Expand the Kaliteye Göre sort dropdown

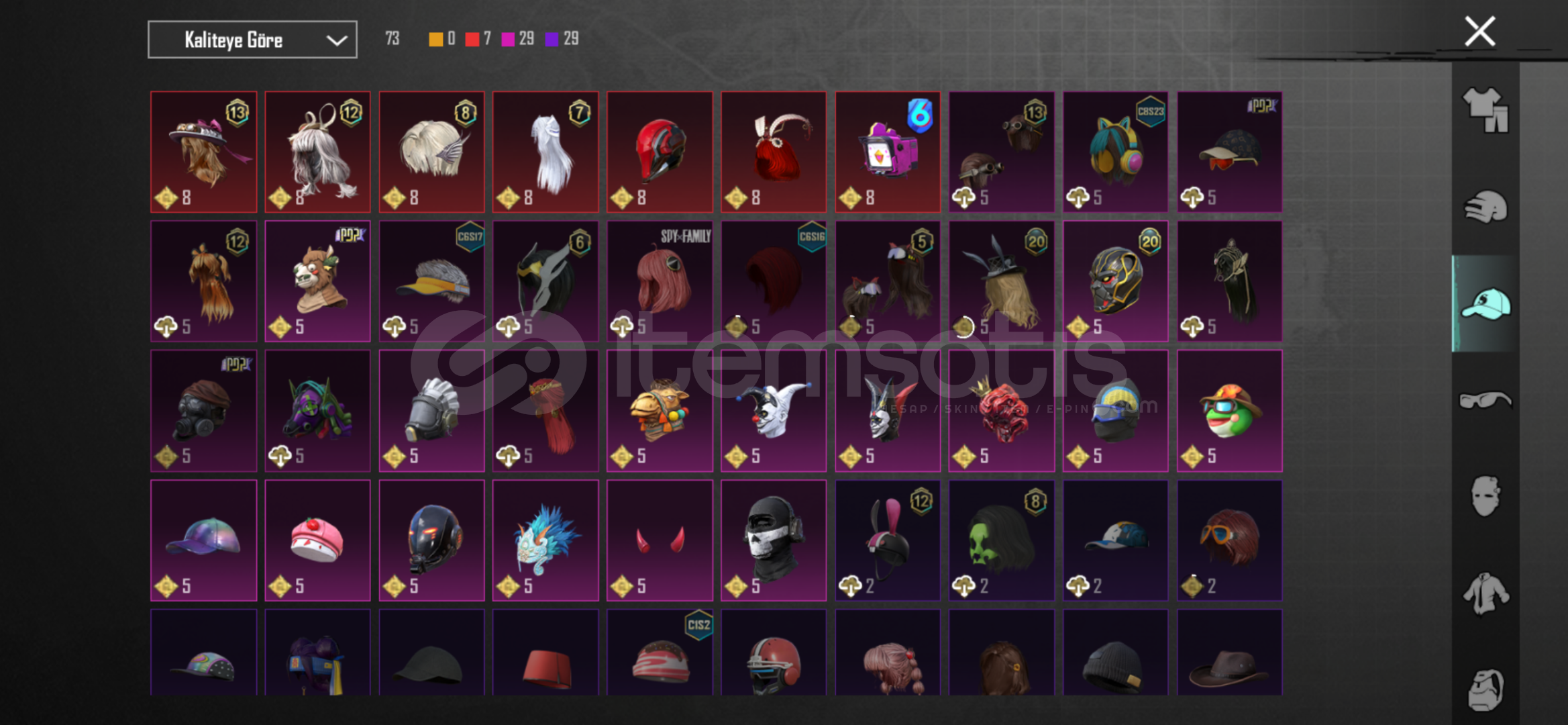click(x=252, y=40)
